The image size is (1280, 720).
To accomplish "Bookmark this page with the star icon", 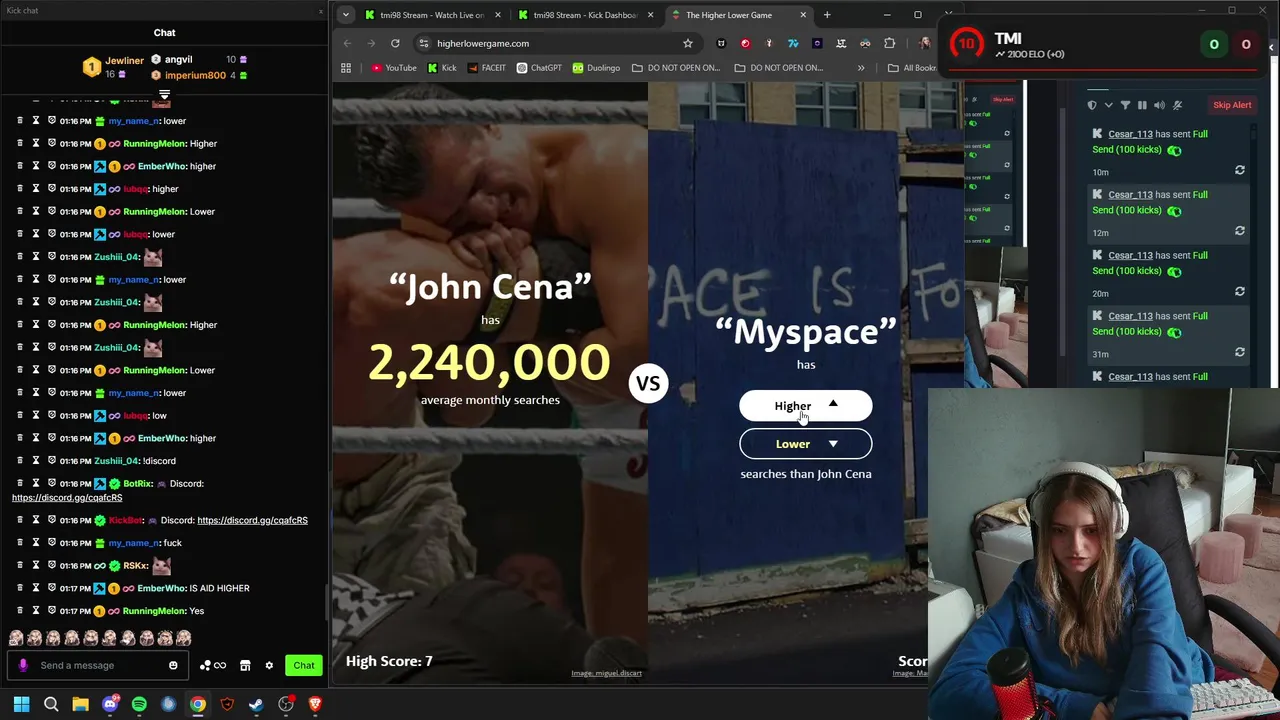I will 687,43.
